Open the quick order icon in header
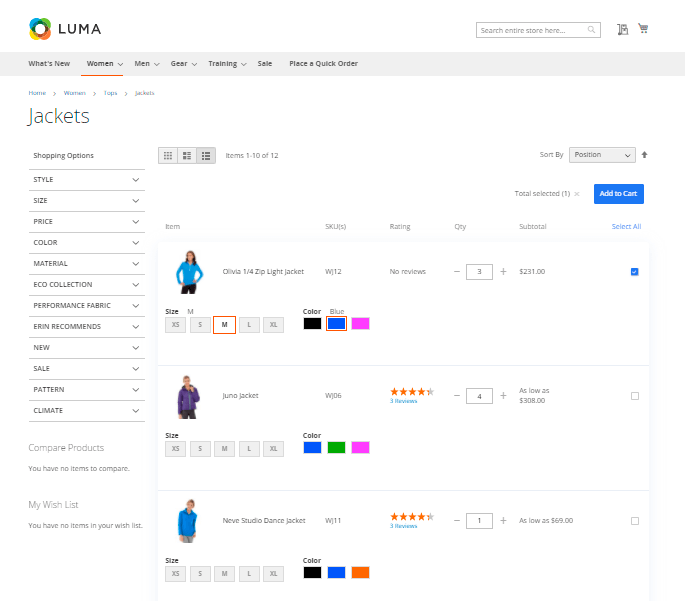Screen dimensions: 685x601 tap(623, 29)
